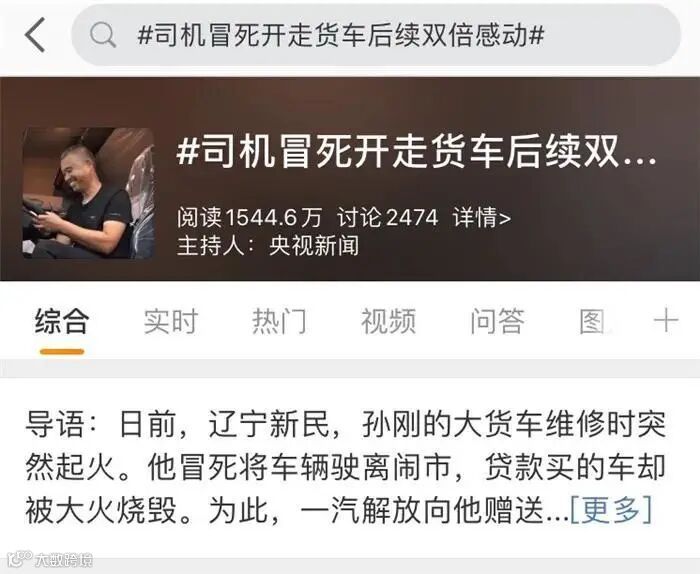Click the search field with hashtag text
The height and width of the screenshot is (574, 700).
point(376,35)
